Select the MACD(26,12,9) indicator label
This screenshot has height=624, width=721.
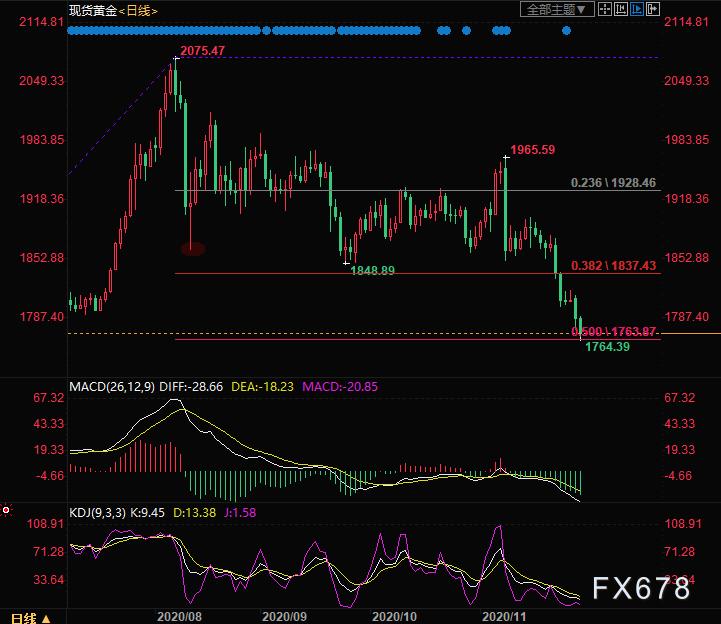click(111, 386)
